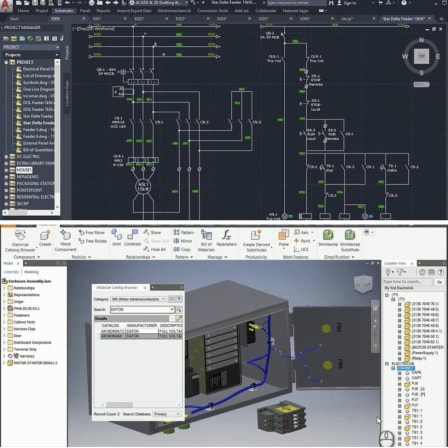This screenshot has width=448, height=448.
Task: Open the Schematic ribbon tab
Action: [x=64, y=11]
